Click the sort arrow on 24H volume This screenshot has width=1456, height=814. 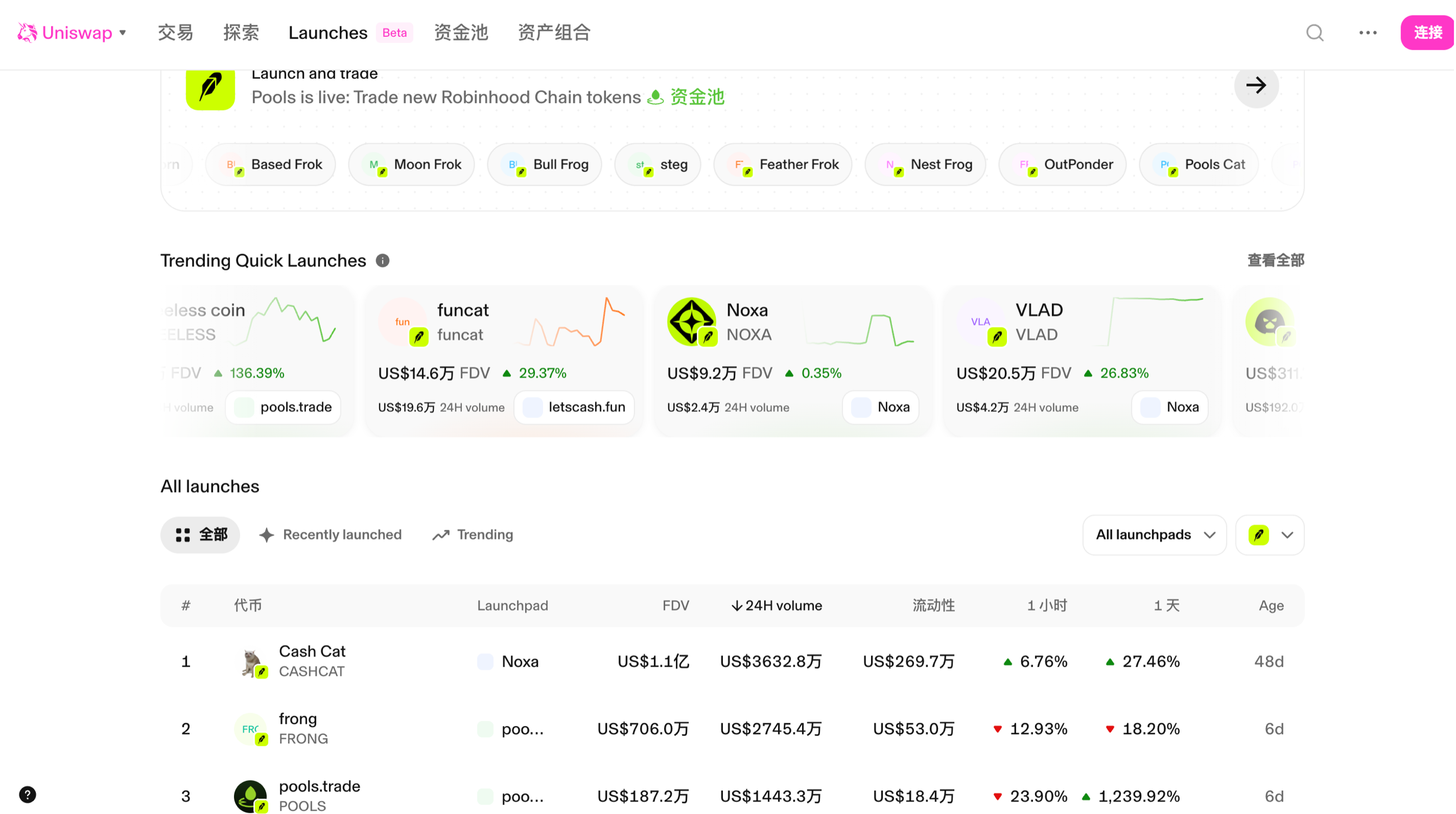click(x=737, y=606)
